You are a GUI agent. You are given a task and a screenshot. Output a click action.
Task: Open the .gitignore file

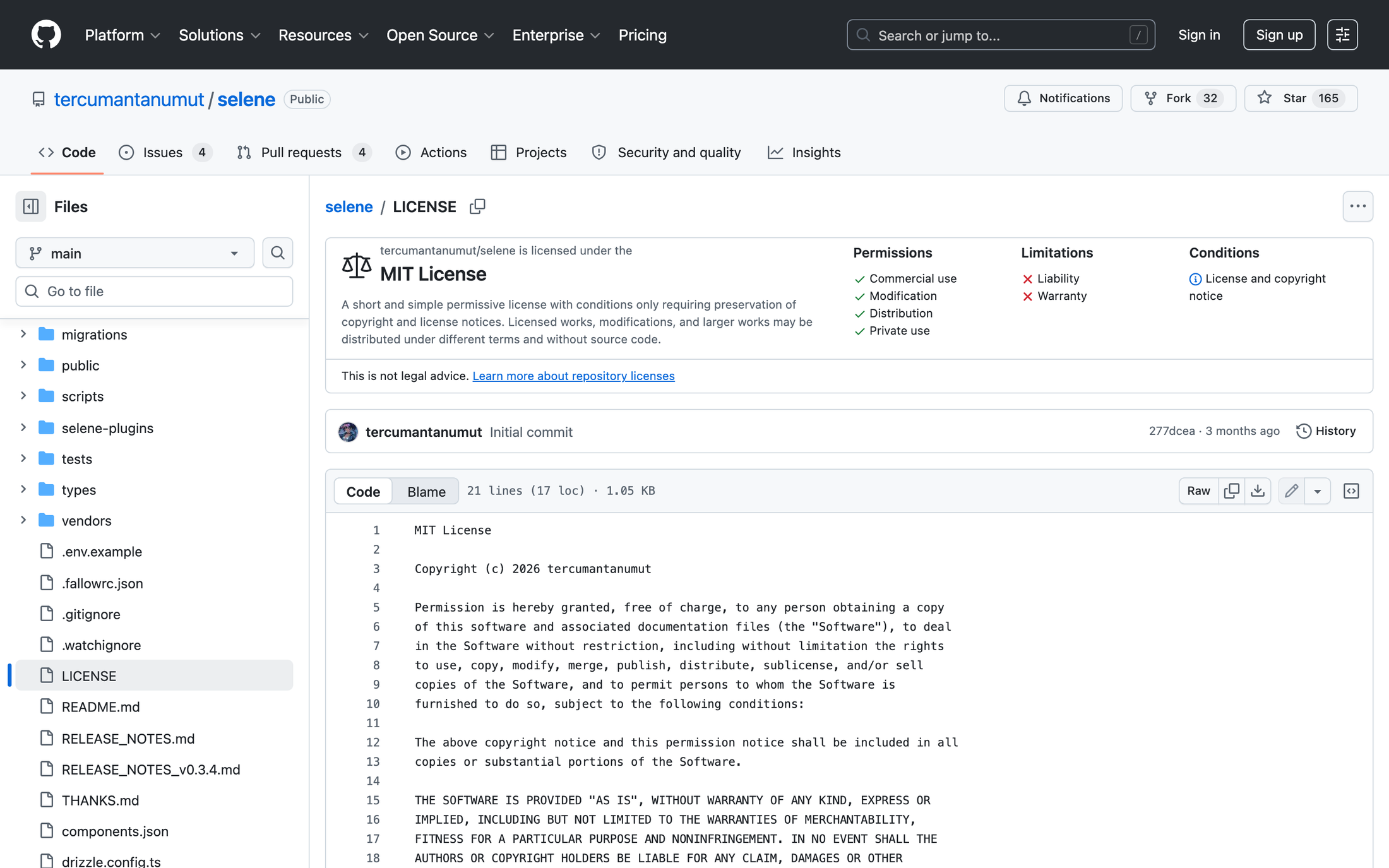(91, 614)
